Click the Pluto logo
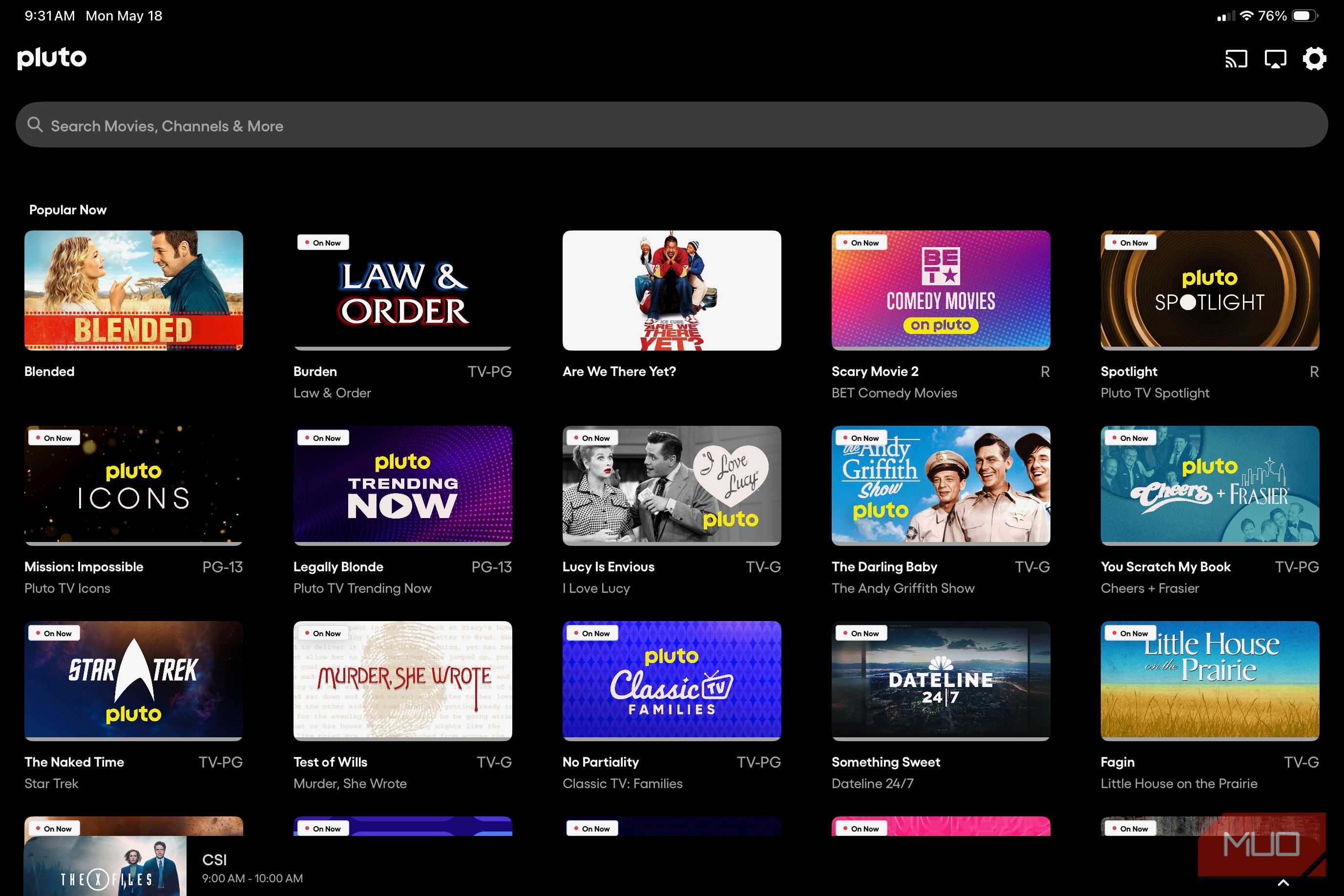 point(51,58)
